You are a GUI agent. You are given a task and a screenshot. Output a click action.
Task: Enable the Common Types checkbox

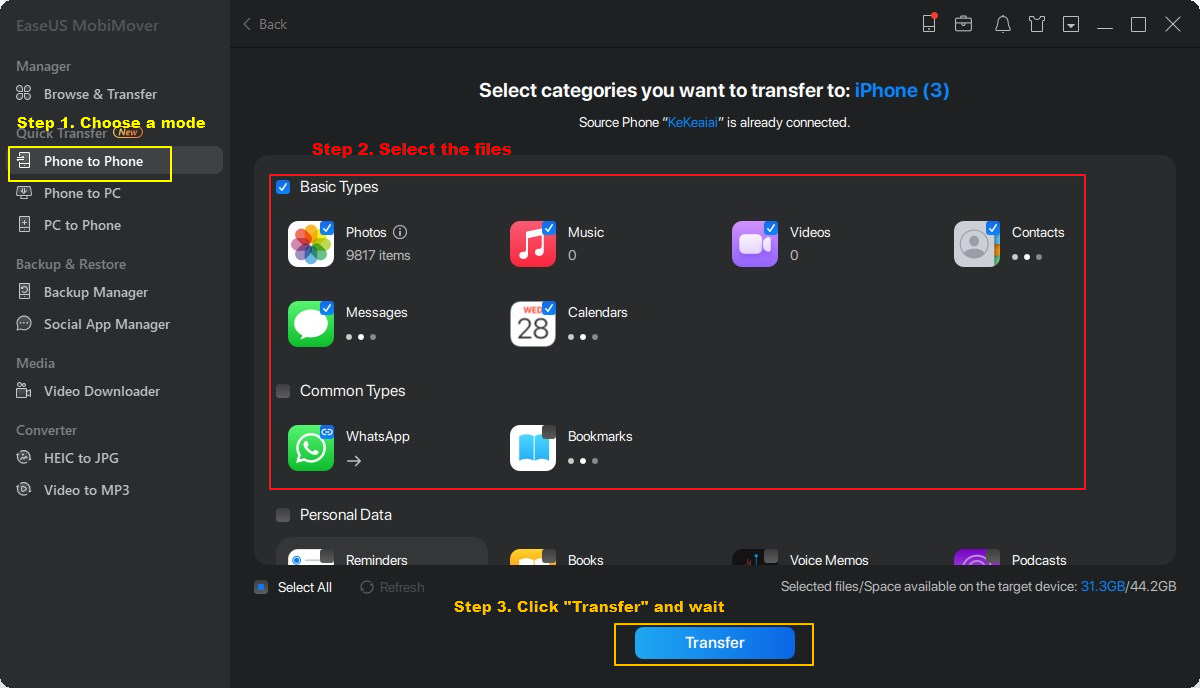click(281, 391)
